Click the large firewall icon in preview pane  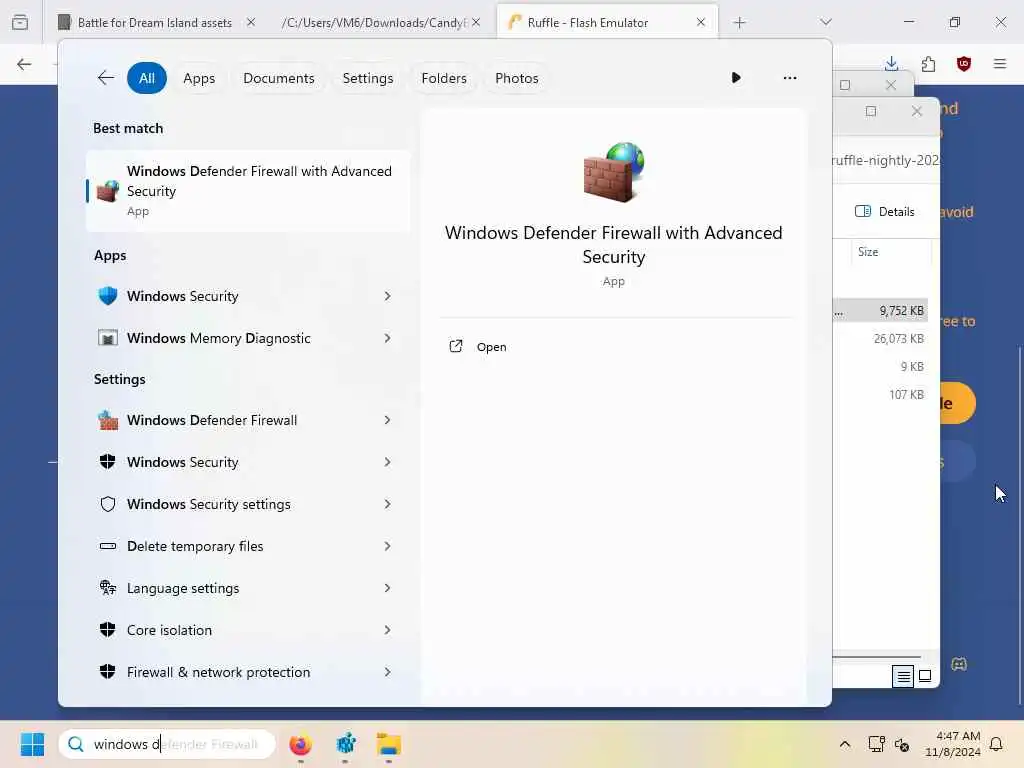[614, 172]
